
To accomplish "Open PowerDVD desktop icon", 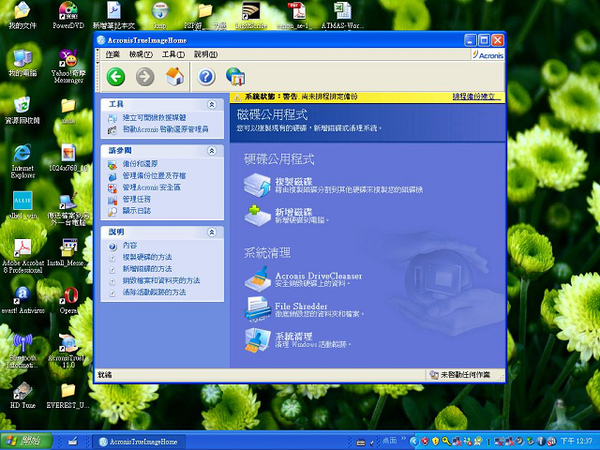I will click(x=68, y=15).
